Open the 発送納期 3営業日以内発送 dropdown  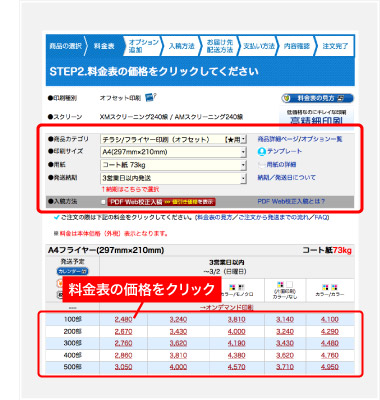click(173, 178)
